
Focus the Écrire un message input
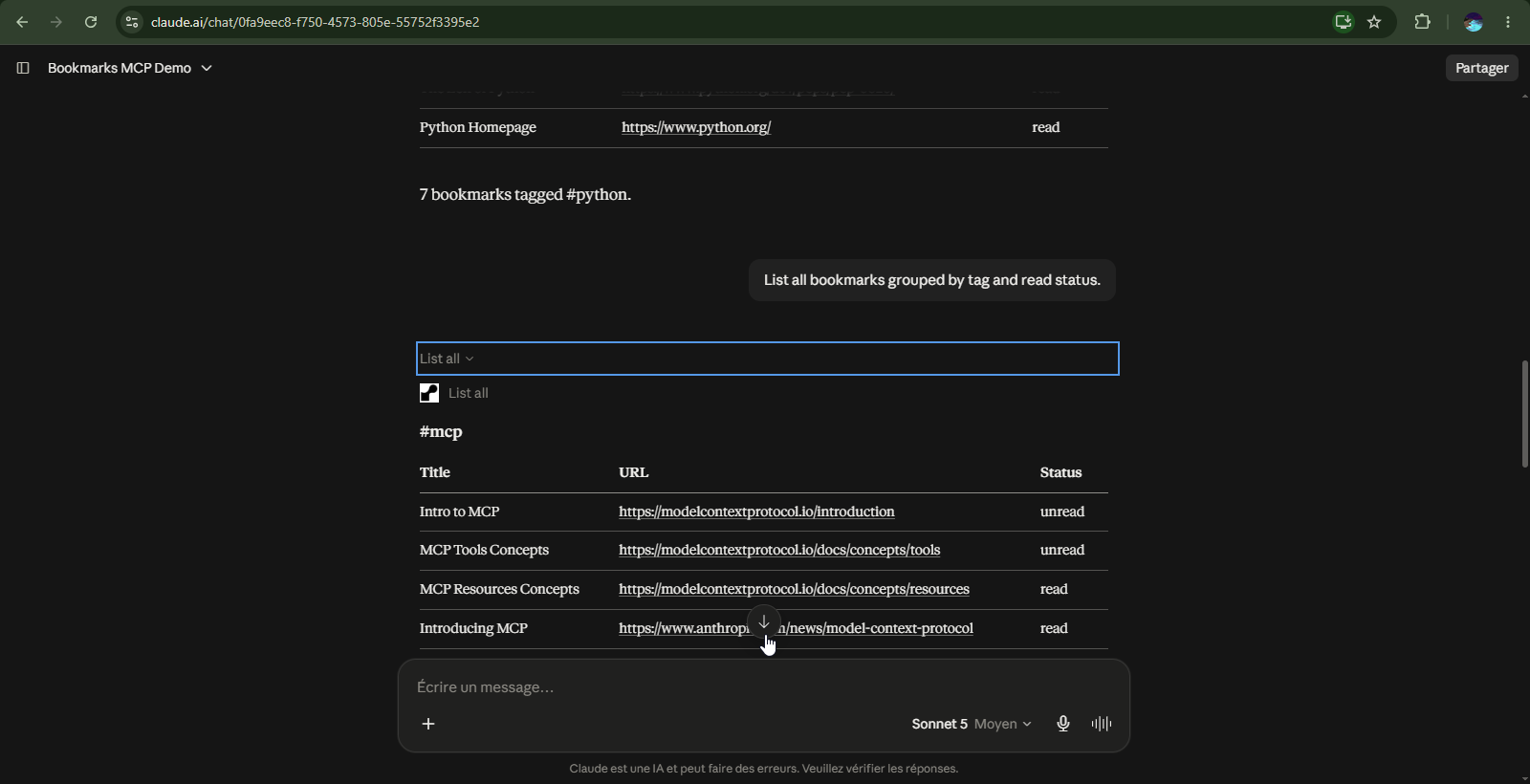click(x=763, y=687)
